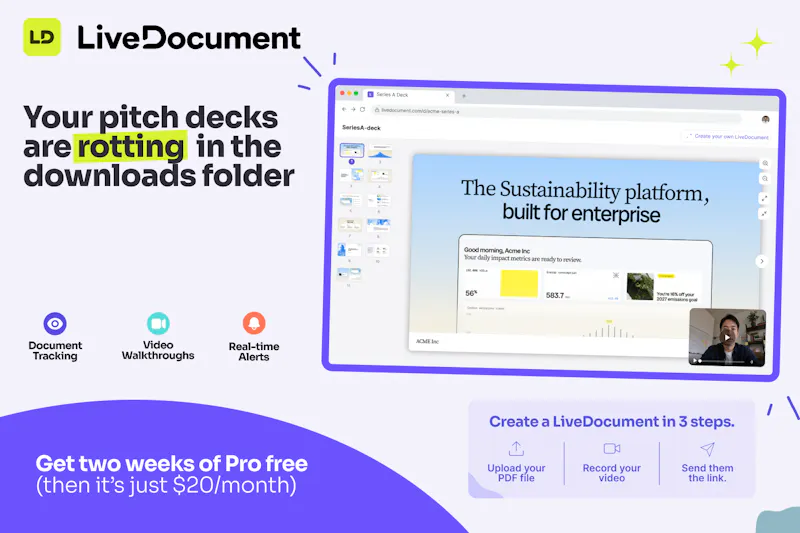Screen dimensions: 800x533
Task: Click the teal video camera Walkthroughs icon
Action: pos(158,323)
